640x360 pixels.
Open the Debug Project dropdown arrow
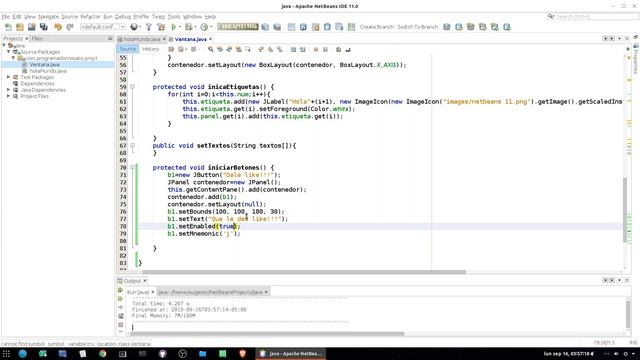195,27
